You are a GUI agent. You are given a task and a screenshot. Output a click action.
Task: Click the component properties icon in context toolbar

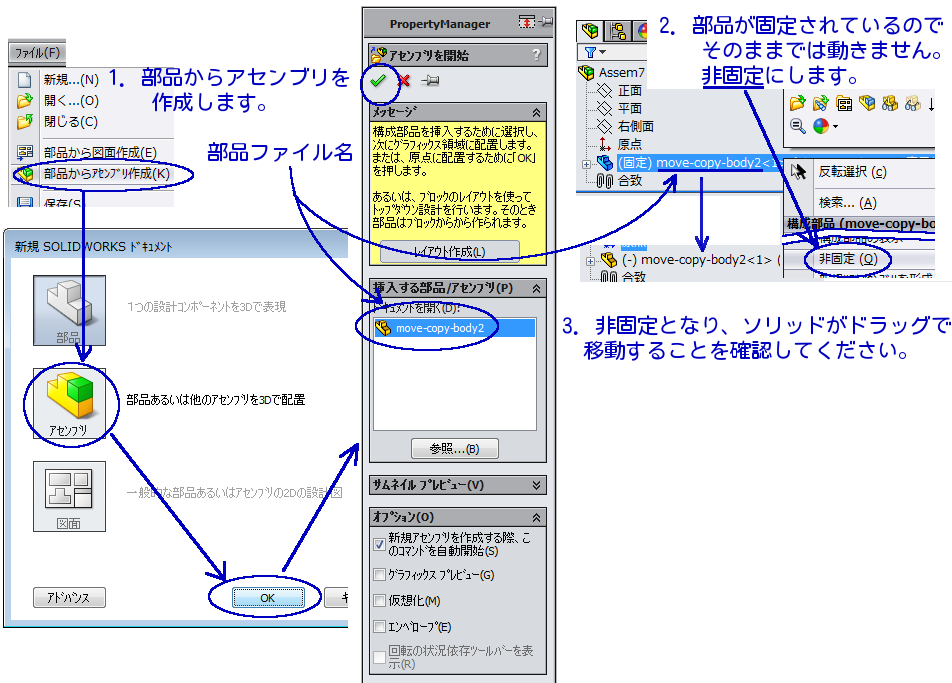pos(844,104)
